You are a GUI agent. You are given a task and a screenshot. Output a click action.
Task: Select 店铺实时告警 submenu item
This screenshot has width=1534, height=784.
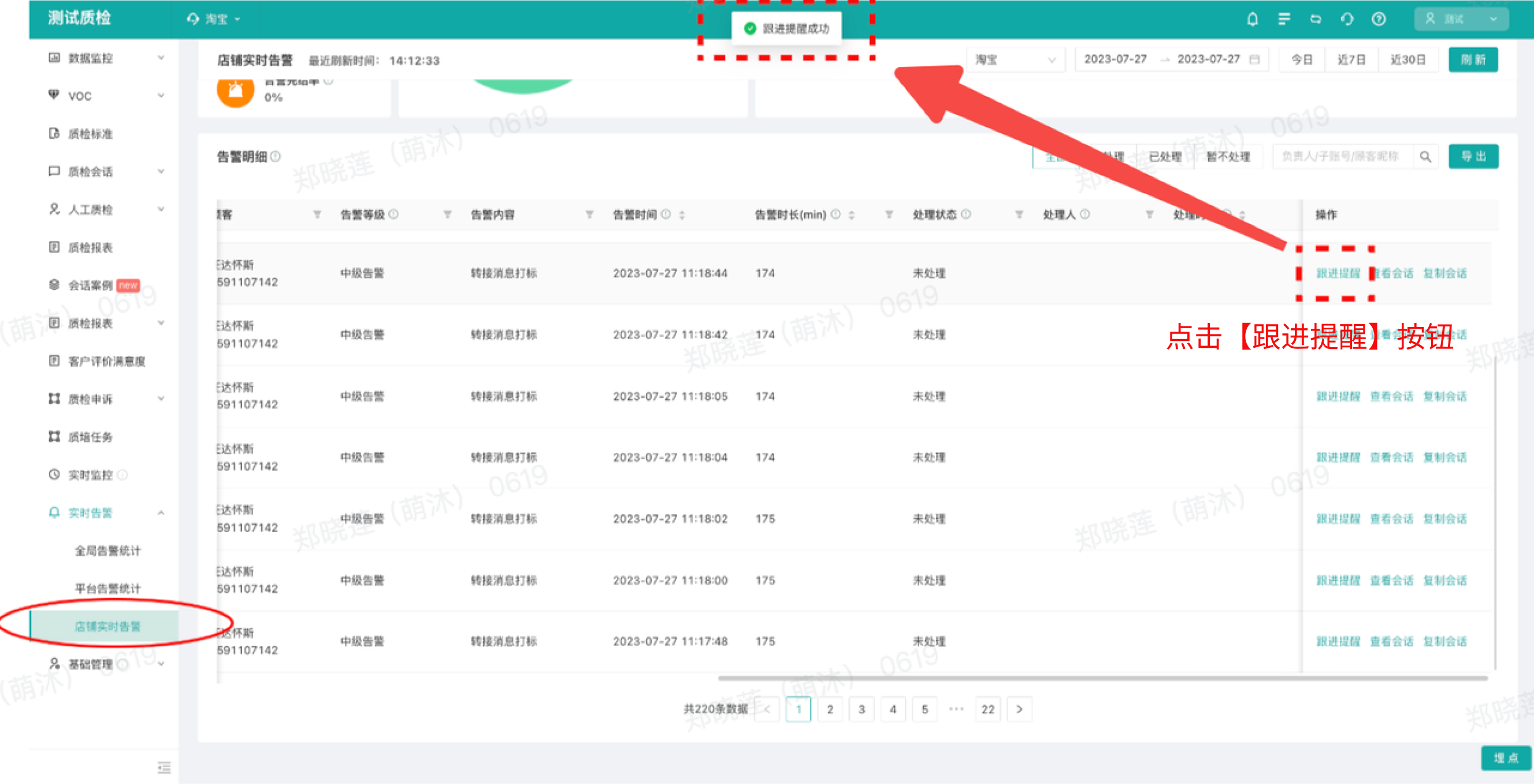pos(105,627)
